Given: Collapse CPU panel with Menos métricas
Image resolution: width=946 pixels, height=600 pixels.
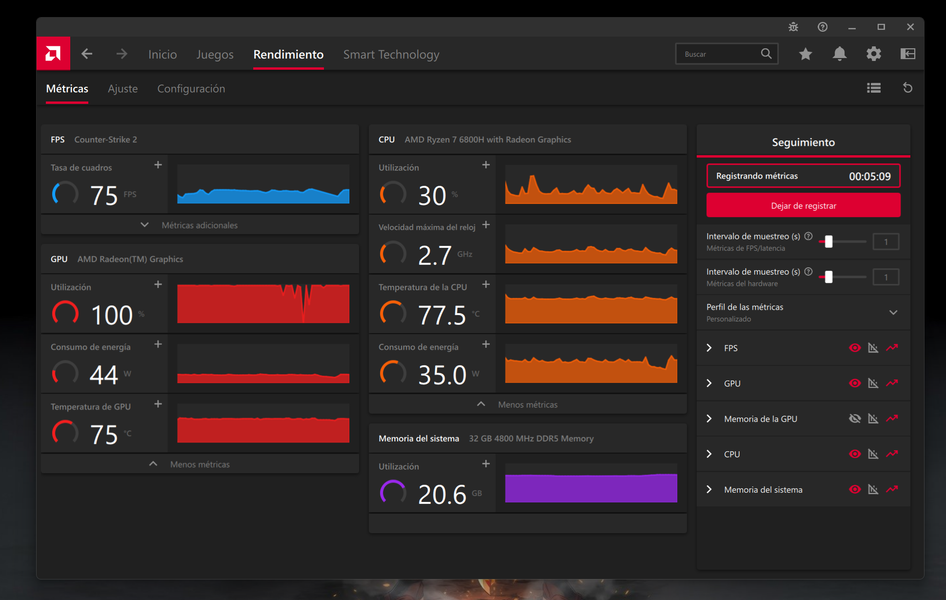Looking at the screenshot, I should 527,405.
